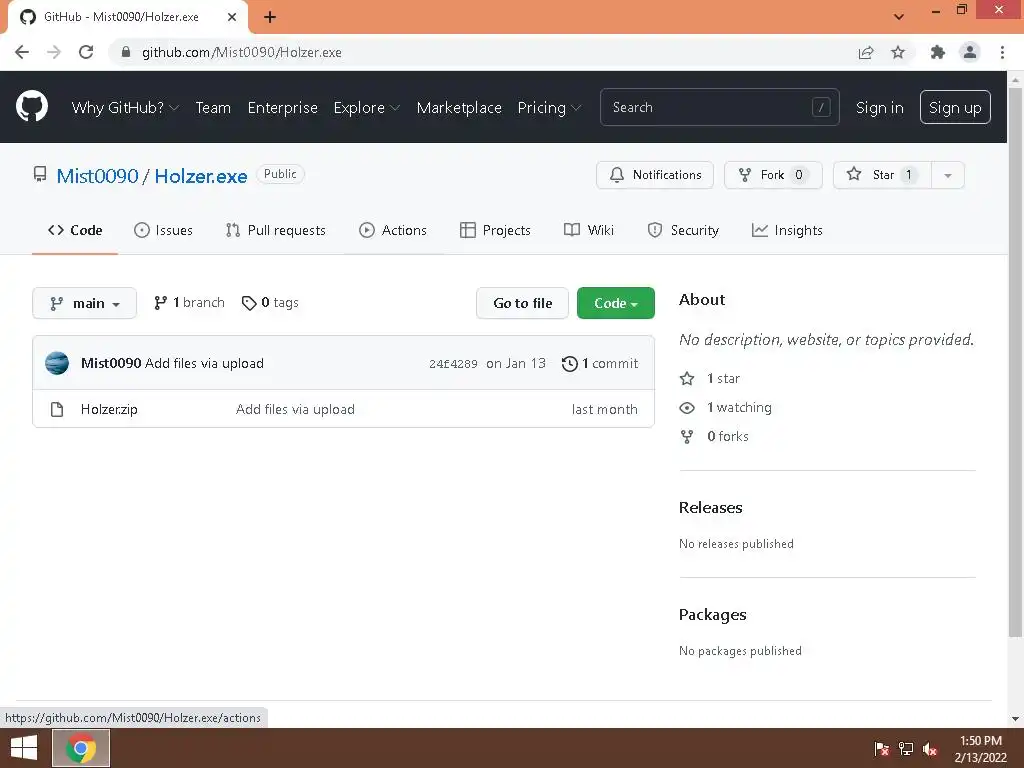1024x768 pixels.
Task: Click the eye icon beside 1 watching
Action: click(x=687, y=408)
